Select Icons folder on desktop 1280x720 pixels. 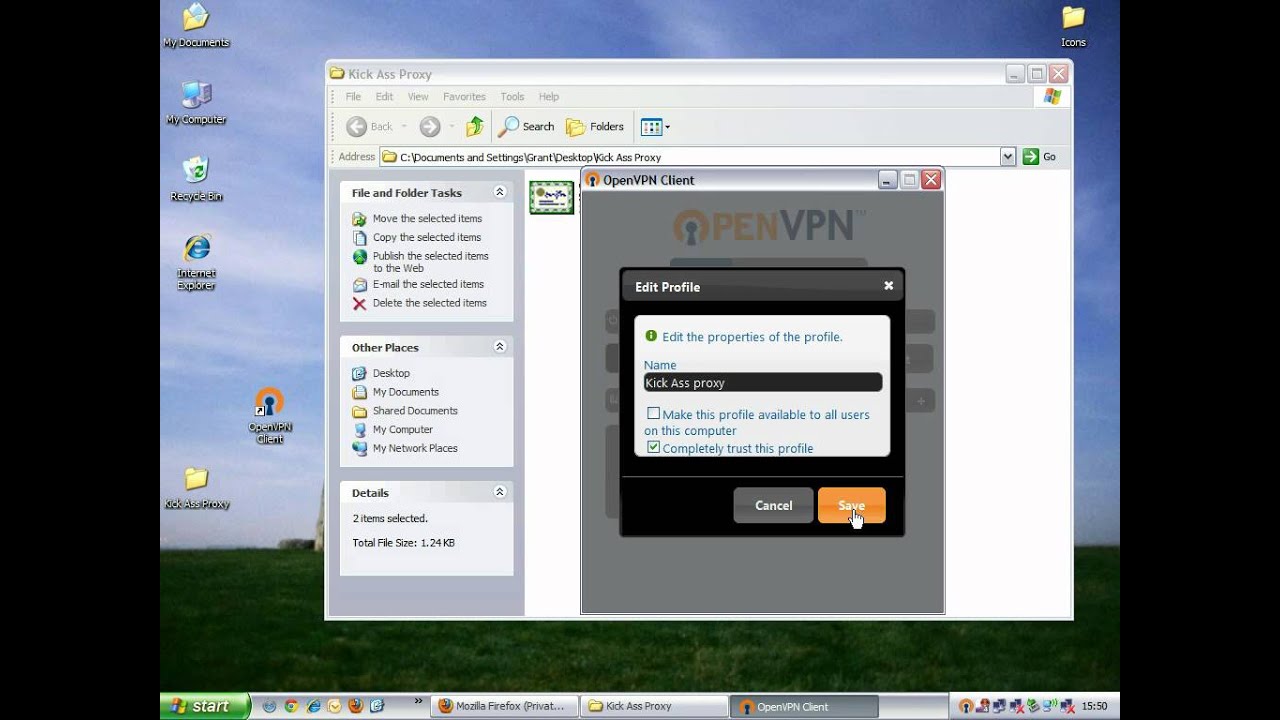coord(1073,26)
